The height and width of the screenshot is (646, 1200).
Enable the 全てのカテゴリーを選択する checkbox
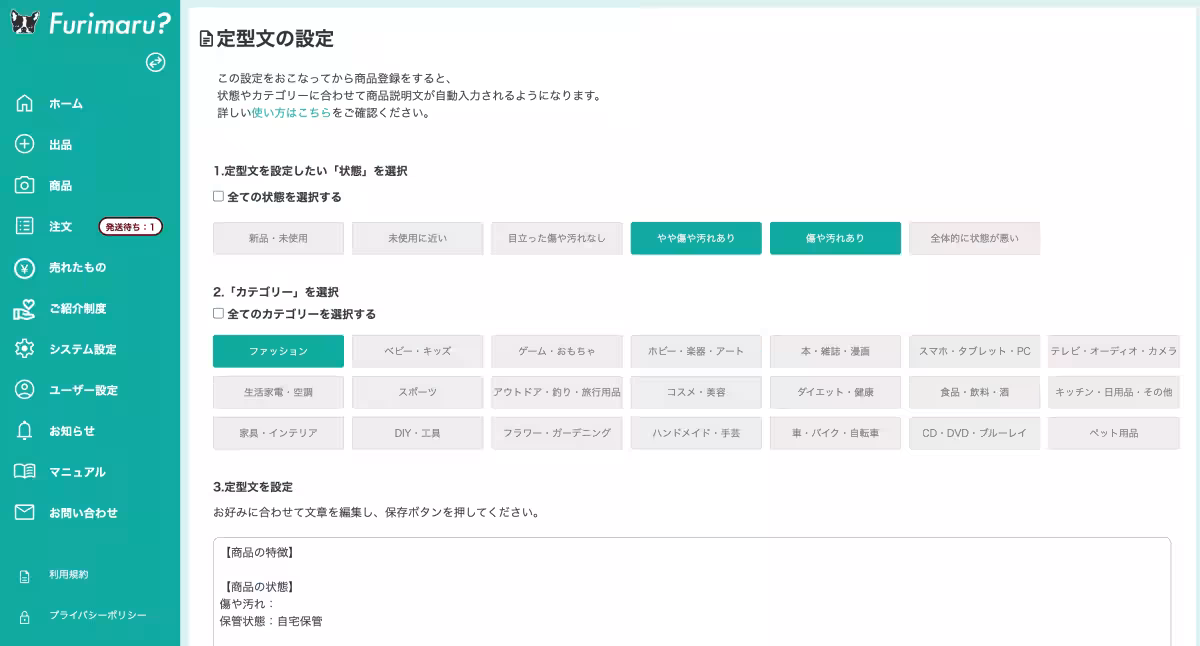(217, 313)
